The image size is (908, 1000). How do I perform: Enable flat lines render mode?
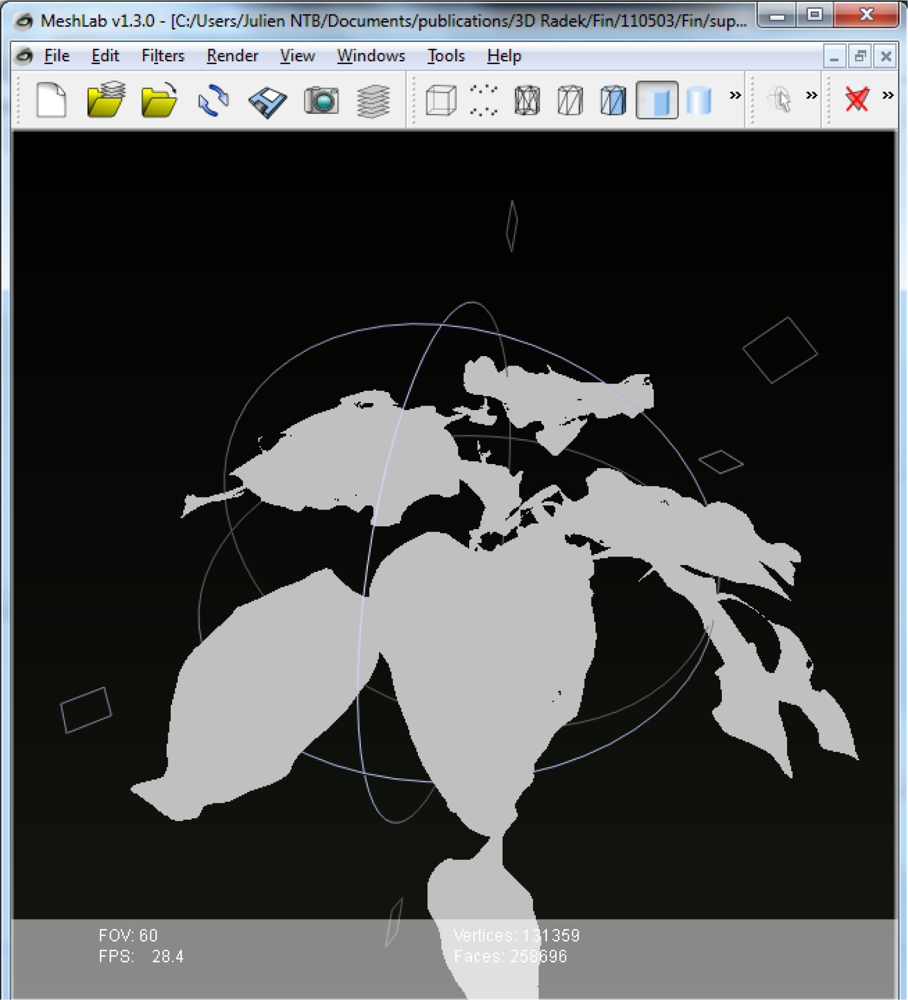tap(613, 100)
